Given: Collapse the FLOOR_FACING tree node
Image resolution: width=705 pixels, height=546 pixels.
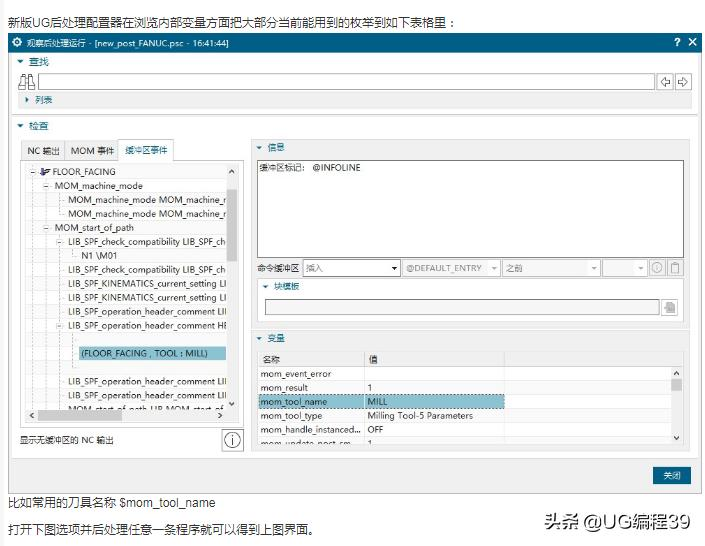Looking at the screenshot, I should pyautogui.click(x=32, y=171).
